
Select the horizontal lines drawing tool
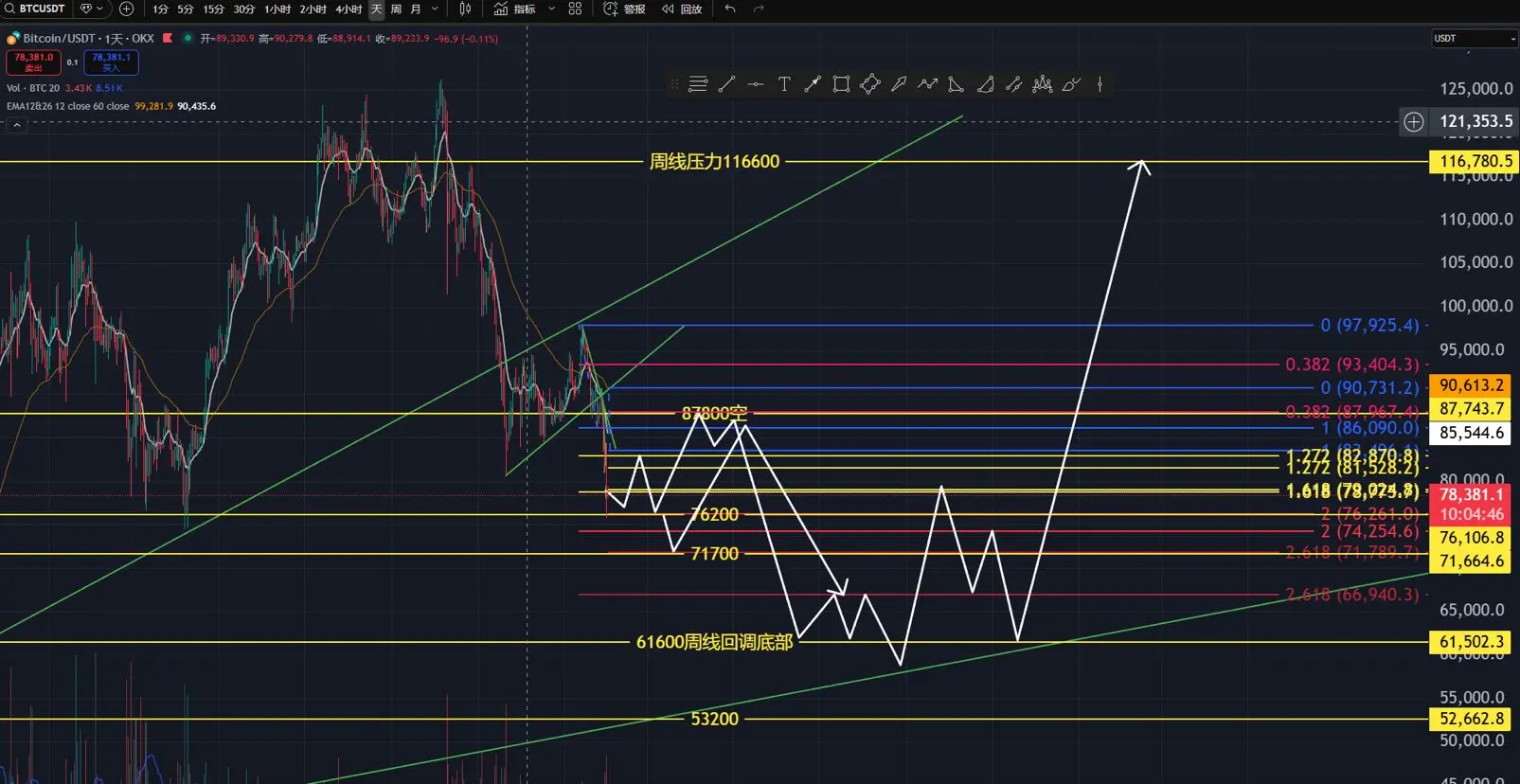(698, 84)
